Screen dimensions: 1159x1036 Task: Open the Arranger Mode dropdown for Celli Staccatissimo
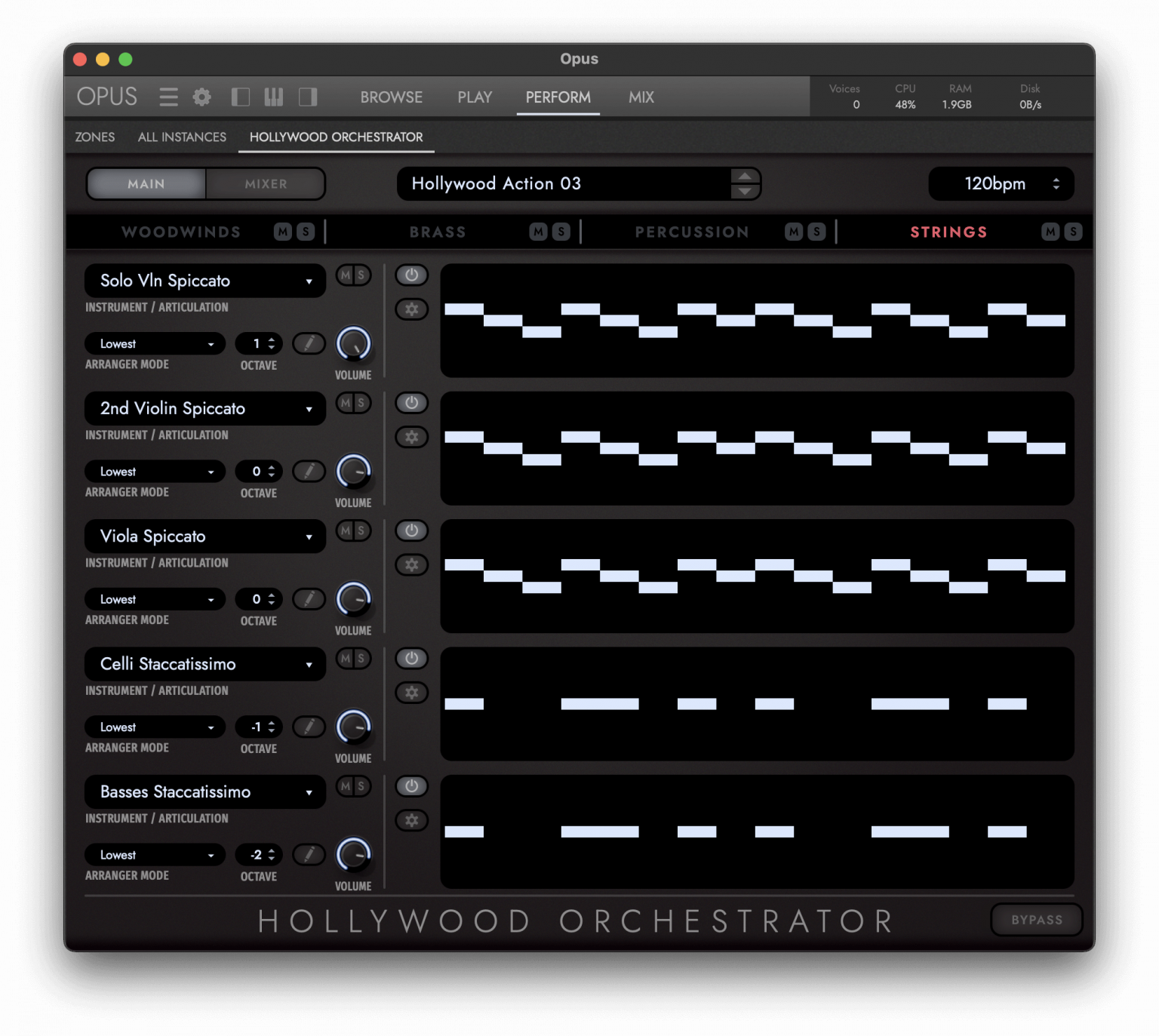coord(155,727)
